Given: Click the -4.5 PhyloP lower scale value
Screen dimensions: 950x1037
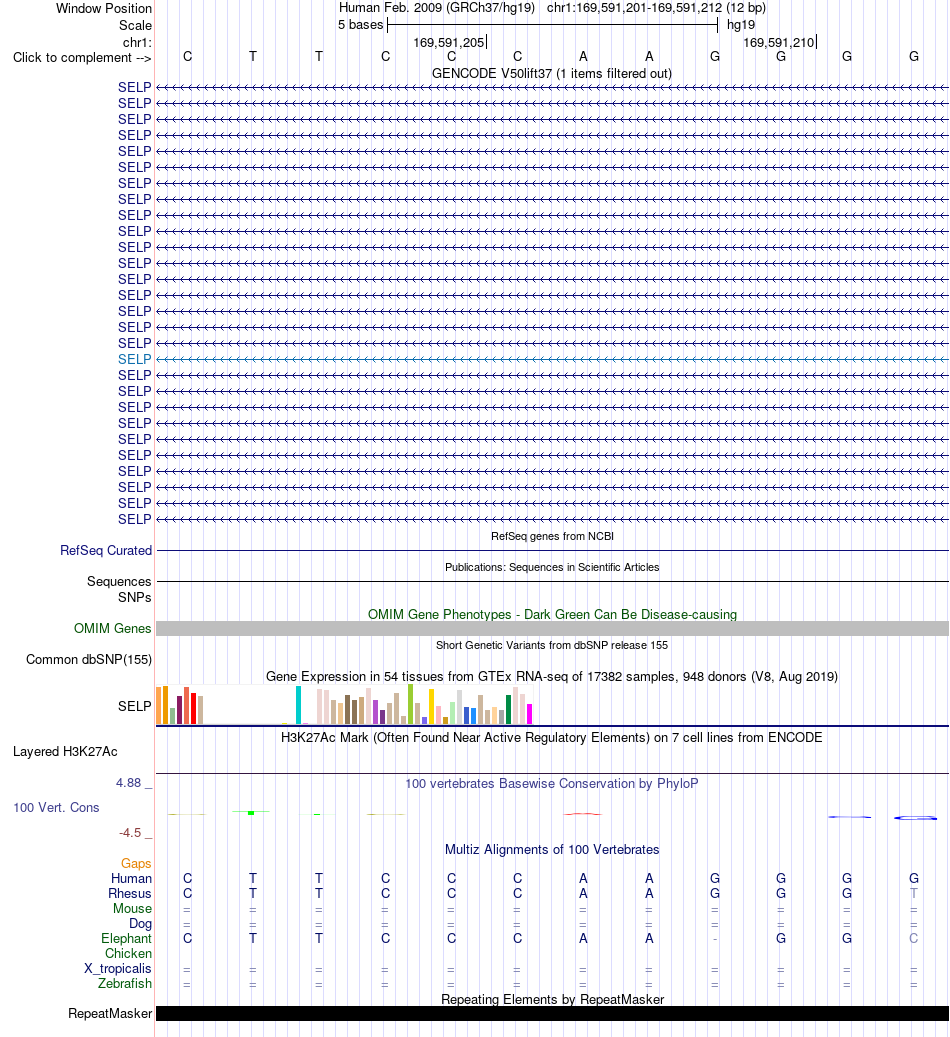Looking at the screenshot, I should (130, 833).
